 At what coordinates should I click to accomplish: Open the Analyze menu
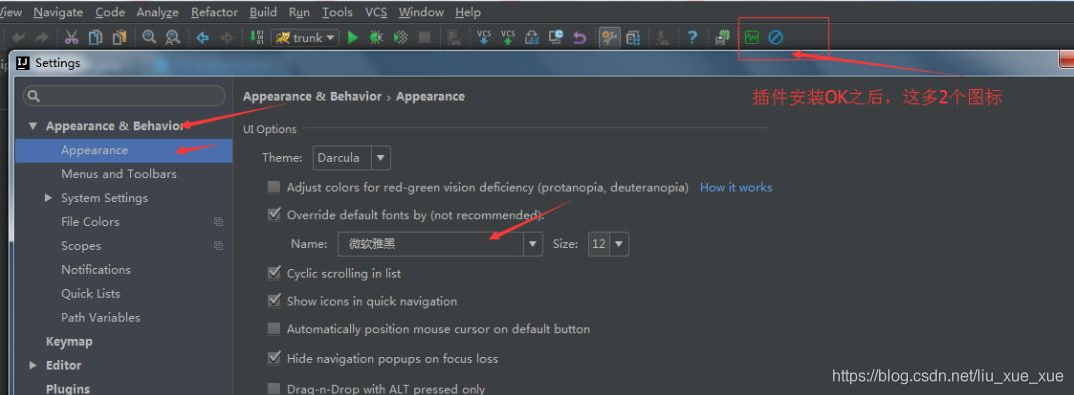158,12
